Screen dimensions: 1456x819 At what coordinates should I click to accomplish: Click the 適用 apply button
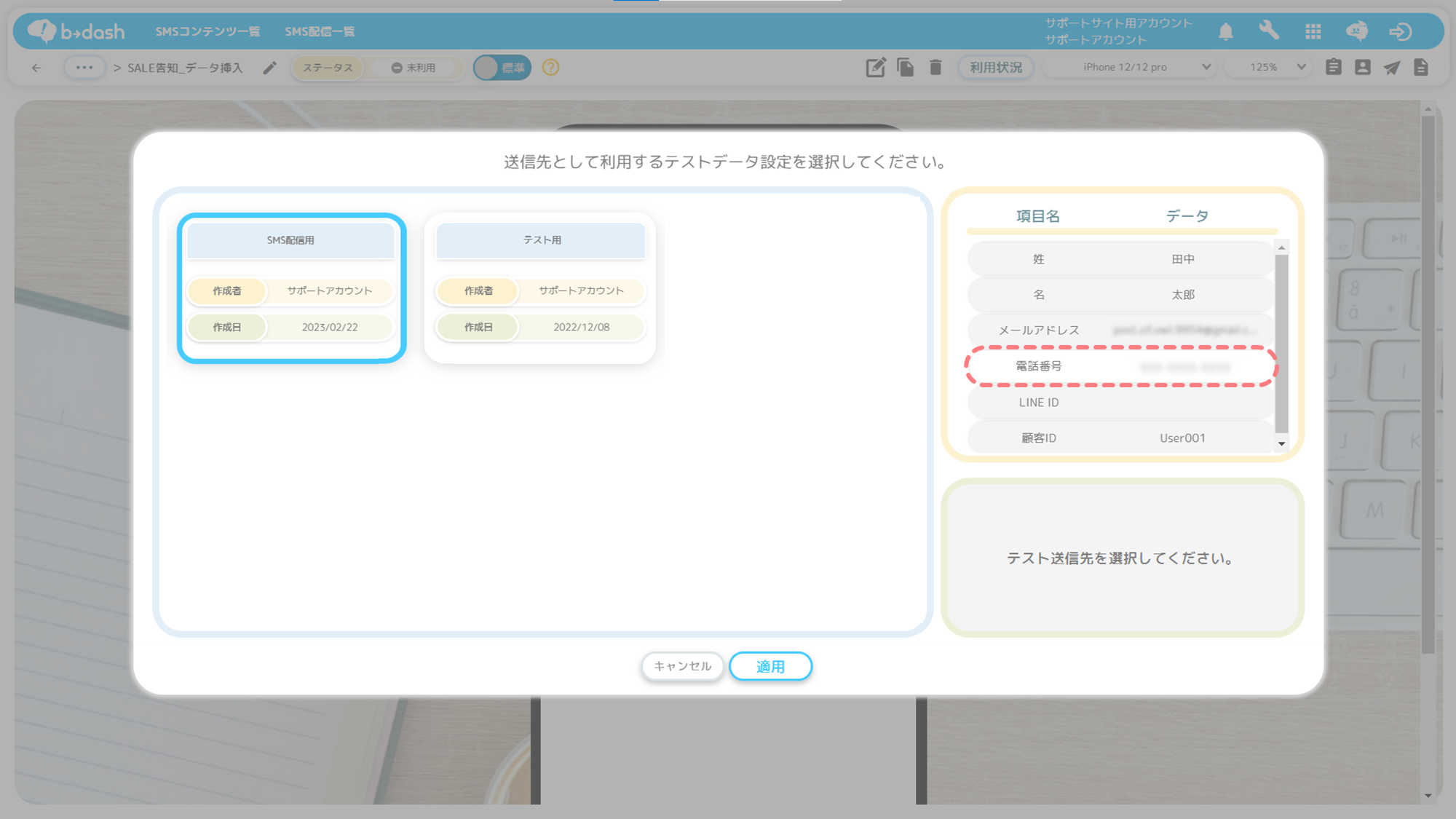coord(770,666)
